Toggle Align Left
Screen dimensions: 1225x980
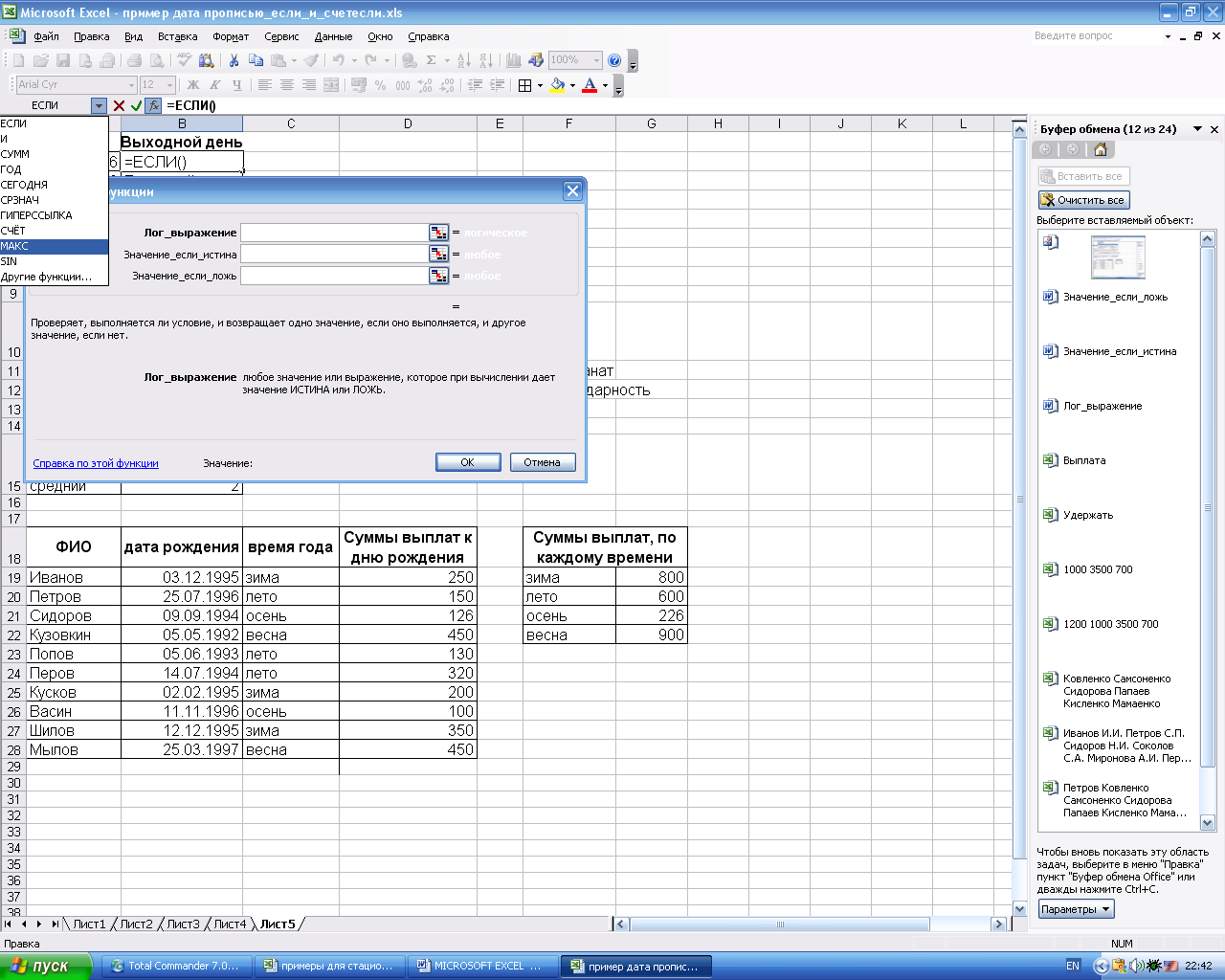pos(265,85)
